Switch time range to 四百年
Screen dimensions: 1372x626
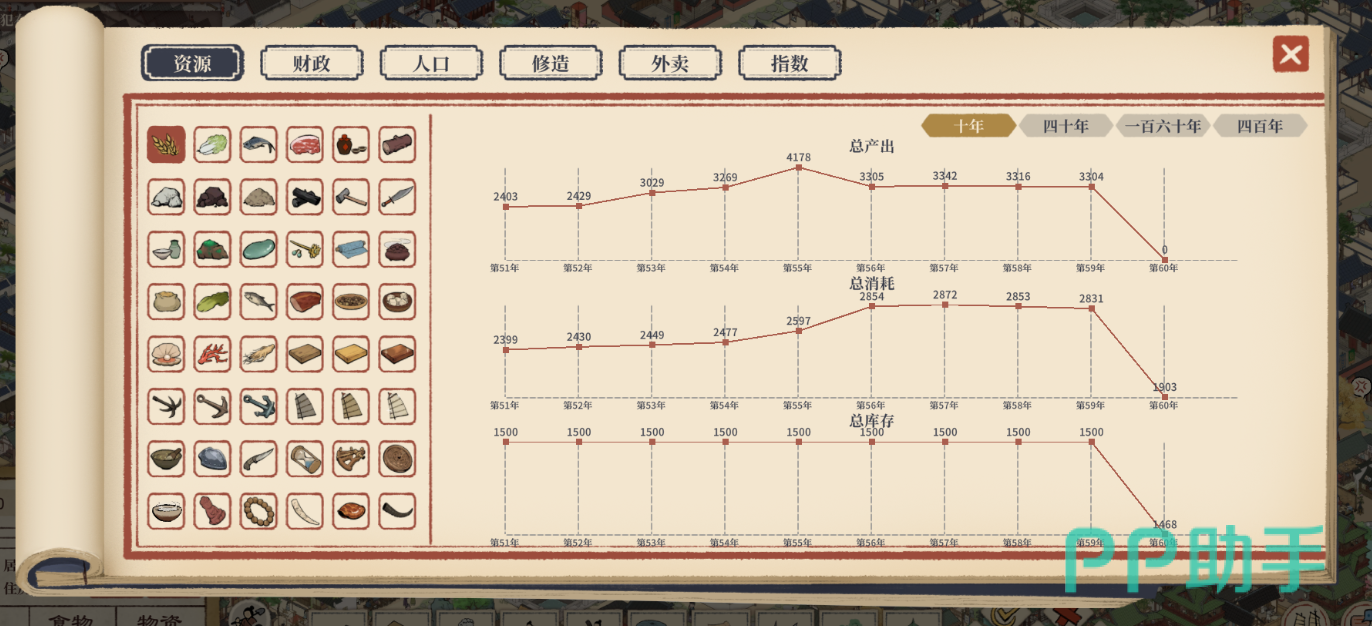point(1260,126)
